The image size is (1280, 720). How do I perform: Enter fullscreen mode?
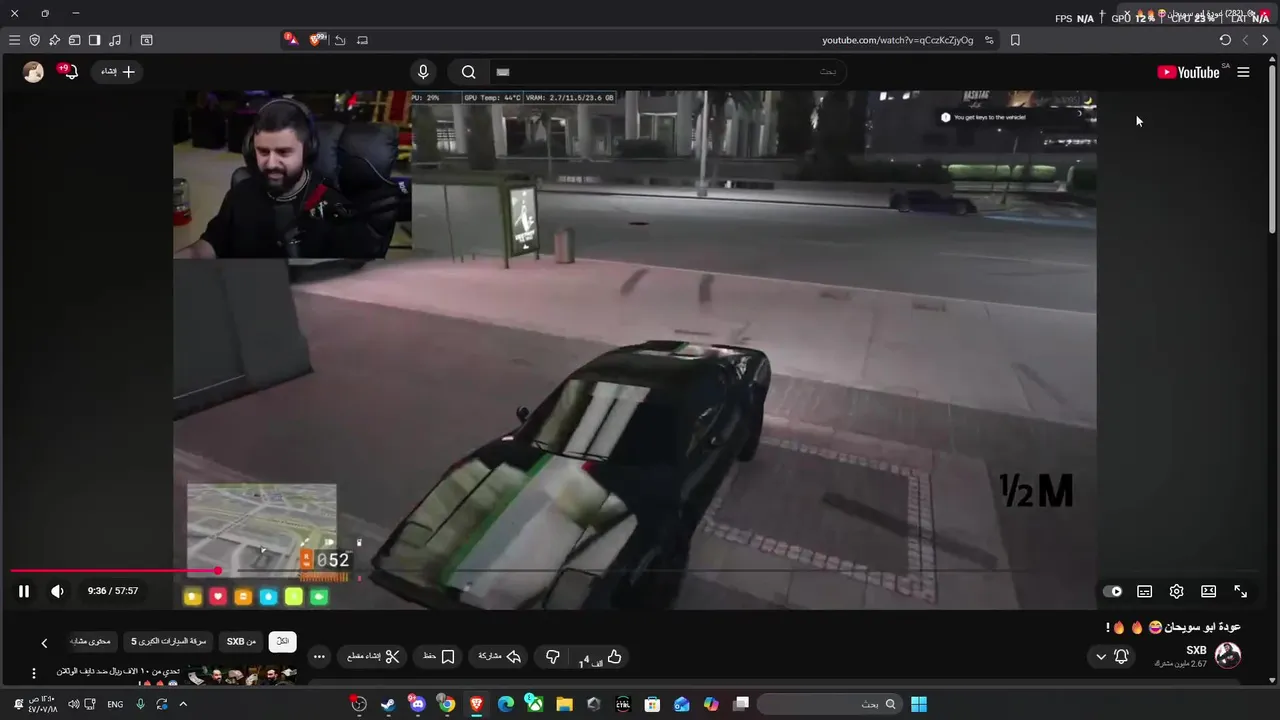pos(1240,591)
